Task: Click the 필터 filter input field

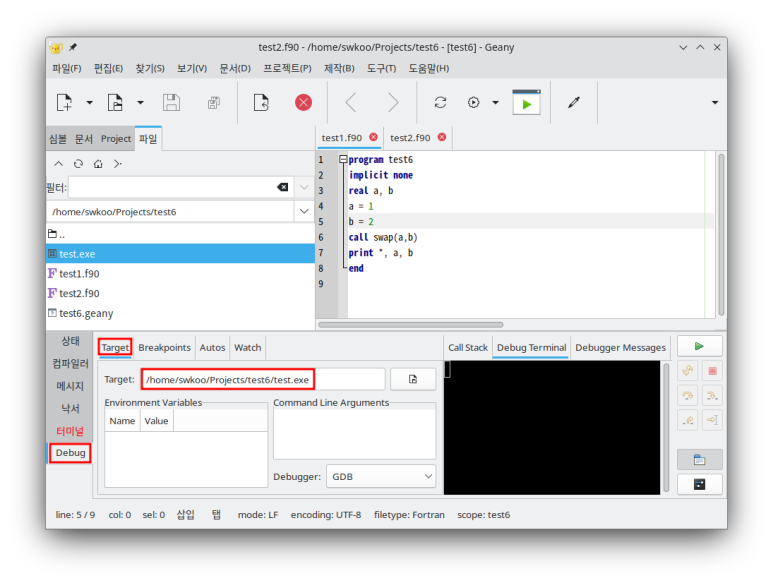Action: point(172,187)
